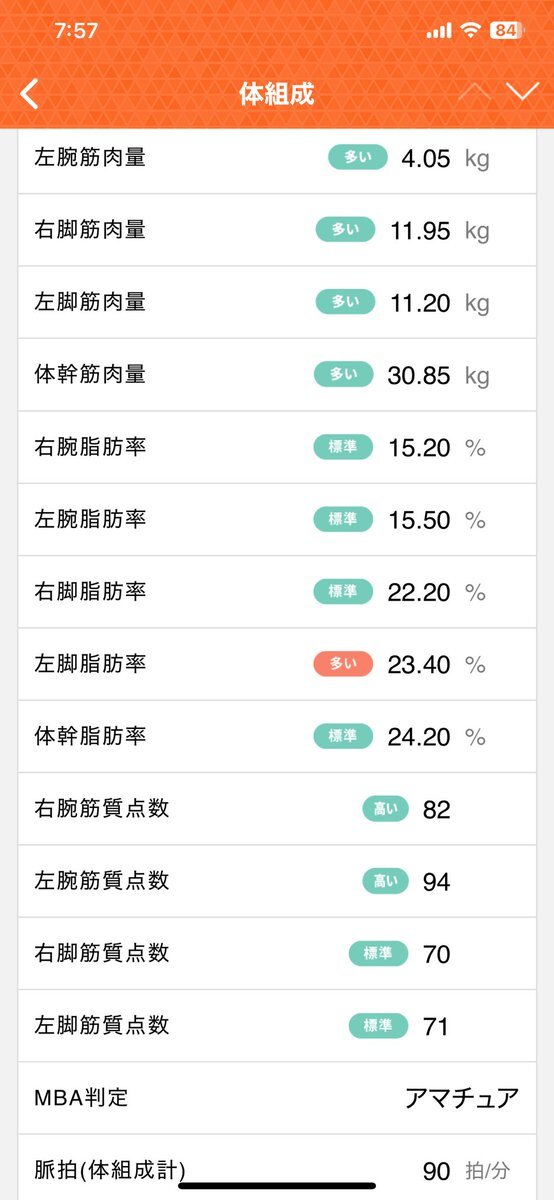The image size is (554, 1200).
Task: Tap the Wi-Fi icon in the status bar
Action: [470, 30]
